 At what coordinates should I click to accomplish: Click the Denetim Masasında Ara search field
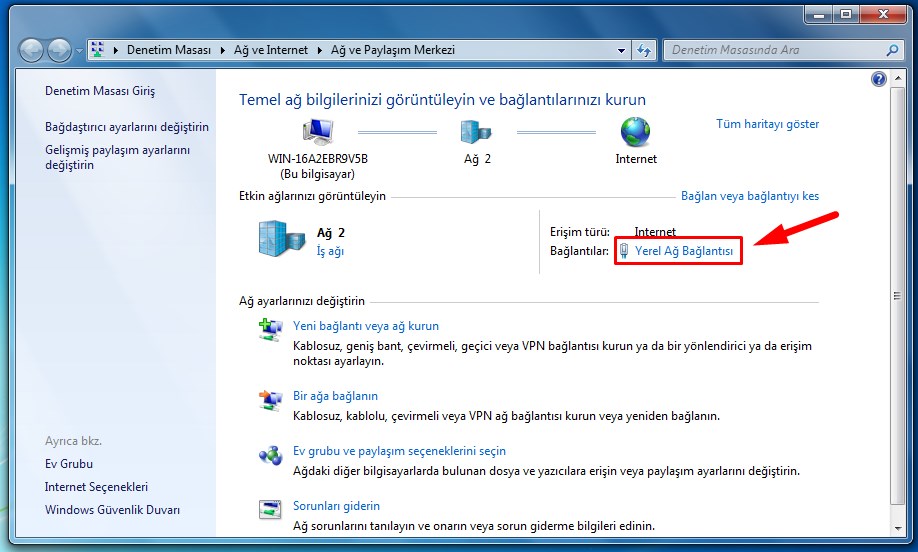pos(770,50)
